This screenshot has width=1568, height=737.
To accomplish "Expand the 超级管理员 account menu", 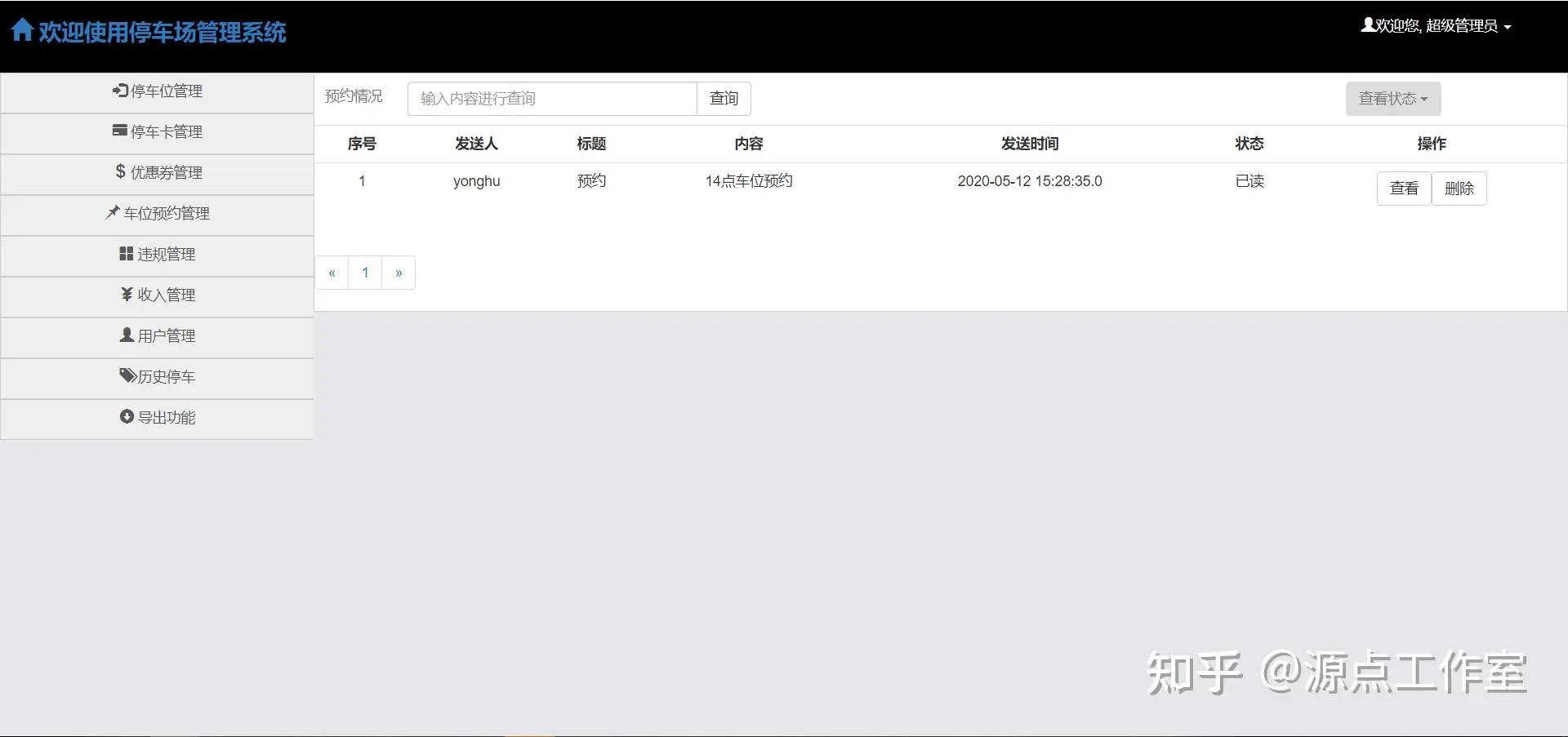I will pos(1436,26).
